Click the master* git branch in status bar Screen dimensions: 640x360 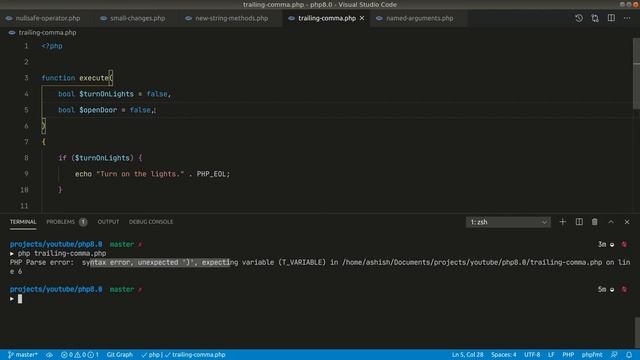[x=23, y=355]
